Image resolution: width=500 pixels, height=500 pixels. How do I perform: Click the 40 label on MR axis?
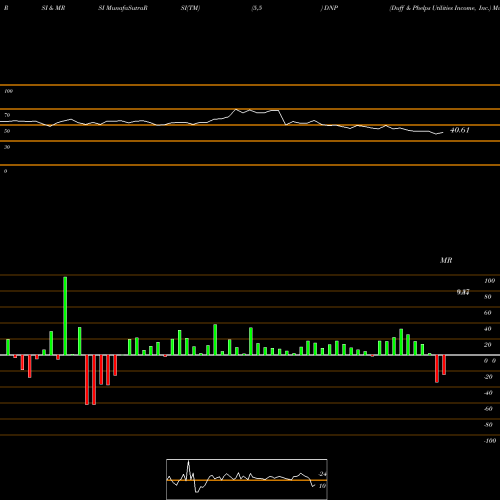488,329
